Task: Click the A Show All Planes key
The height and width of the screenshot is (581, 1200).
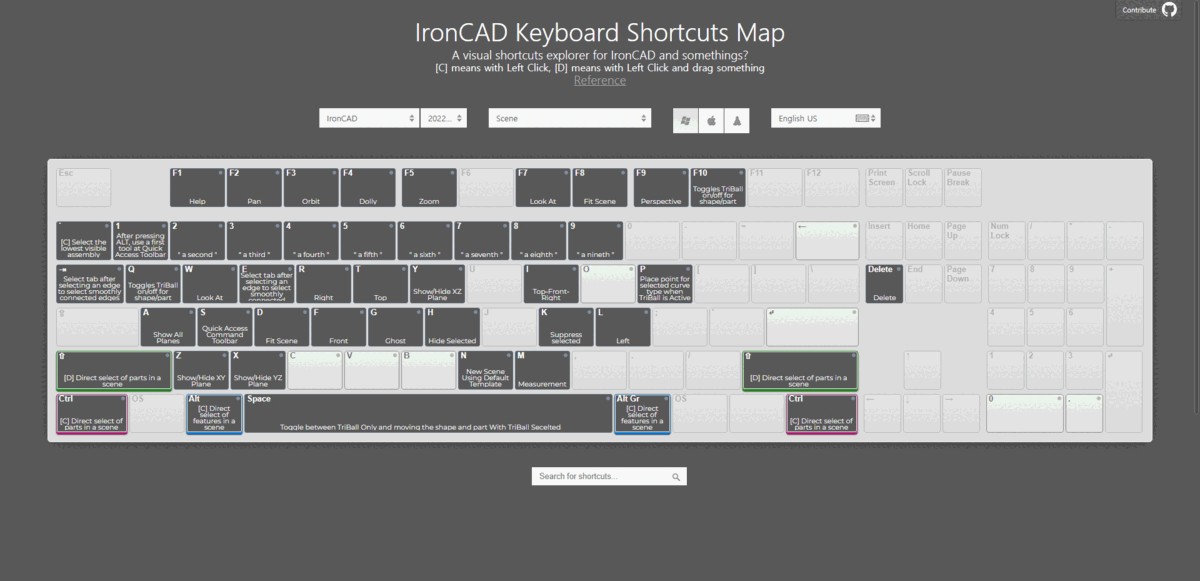Action: coord(167,327)
